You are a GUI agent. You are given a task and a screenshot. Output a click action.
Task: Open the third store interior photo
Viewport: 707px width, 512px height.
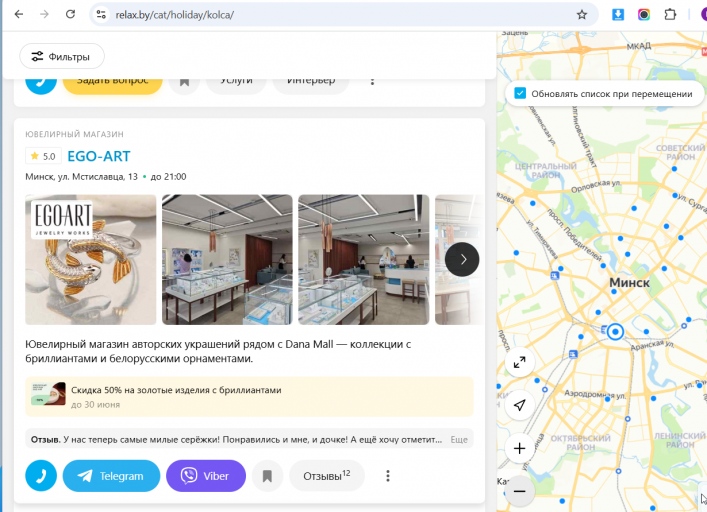tap(364, 259)
